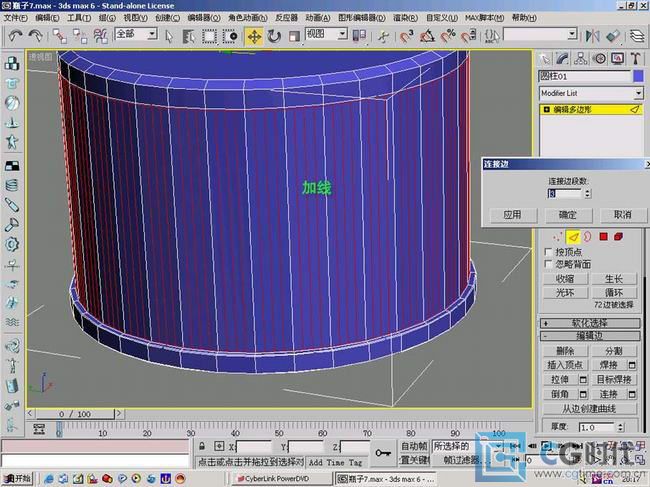Image resolution: width=650 pixels, height=487 pixels.
Task: Toggle the 3D Snaps magnet icon
Action: click(407, 36)
